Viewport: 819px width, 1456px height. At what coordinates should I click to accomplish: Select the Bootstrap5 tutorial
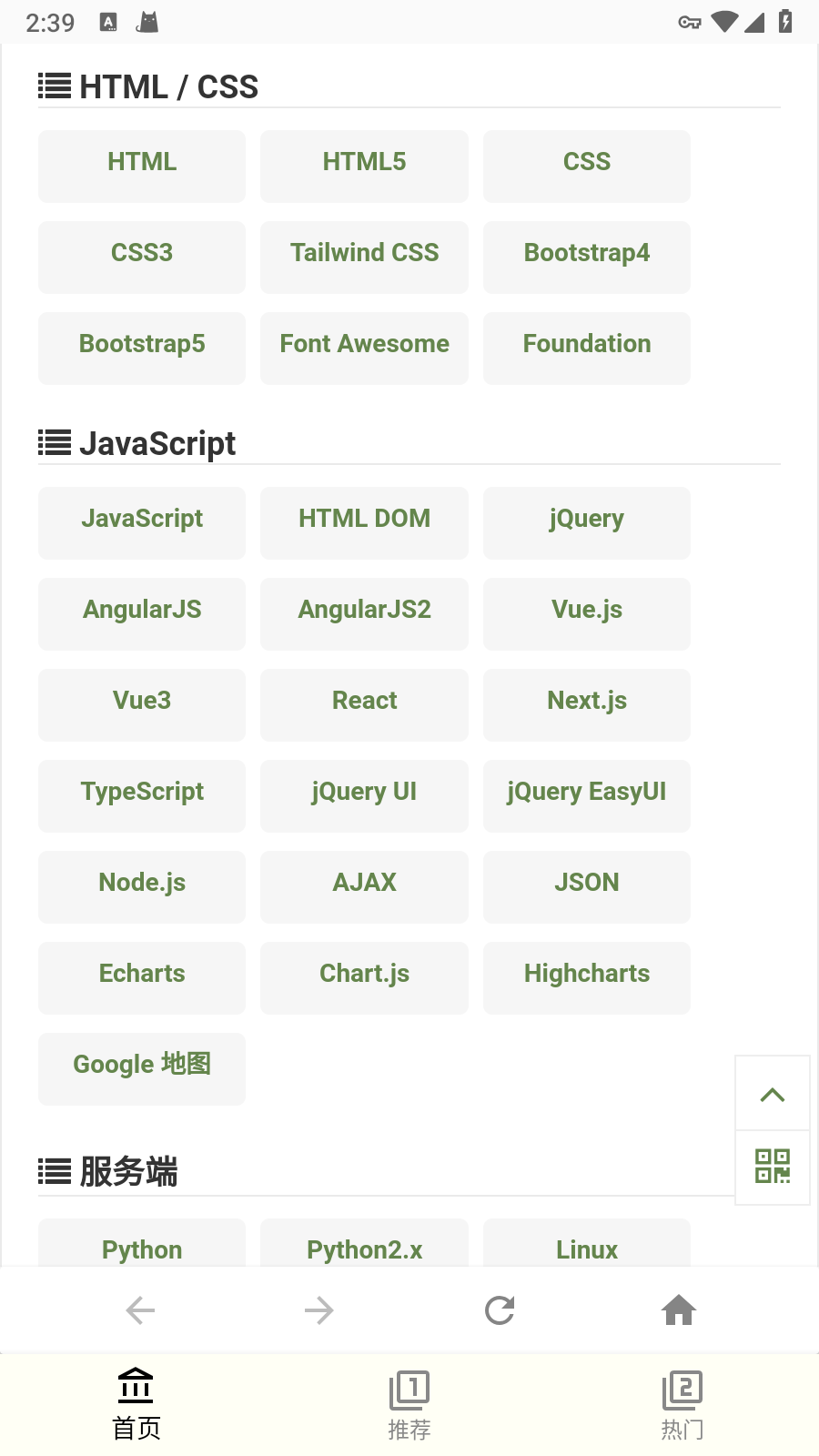point(142,348)
